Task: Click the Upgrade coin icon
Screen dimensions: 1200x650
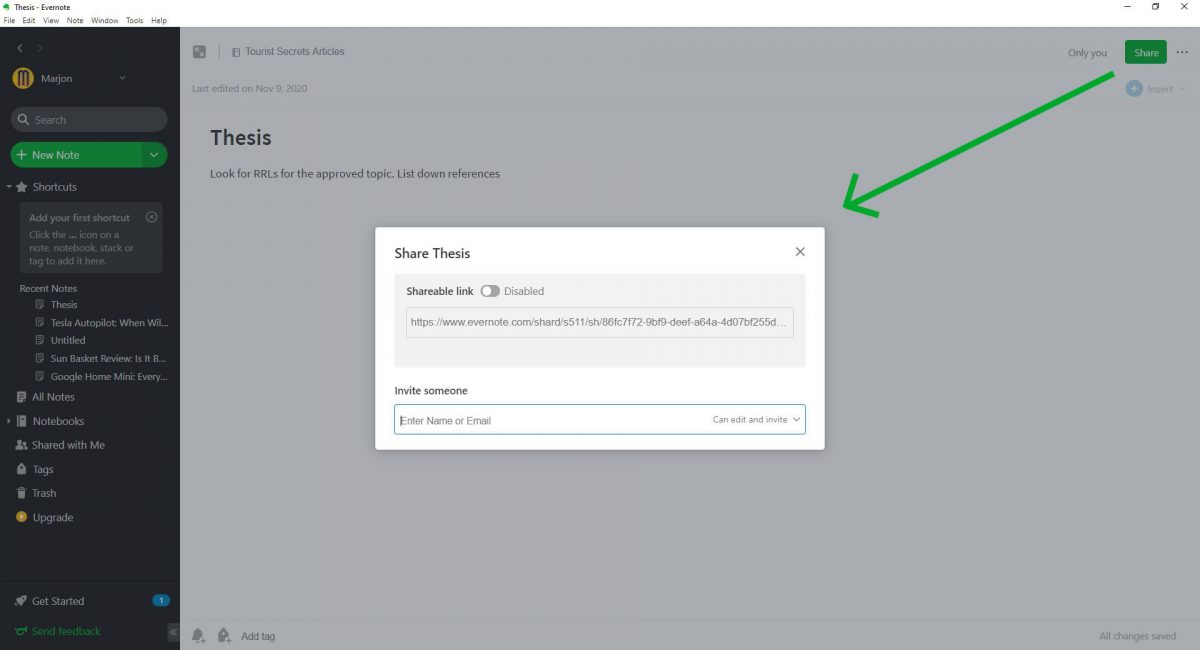Action: (x=22, y=517)
